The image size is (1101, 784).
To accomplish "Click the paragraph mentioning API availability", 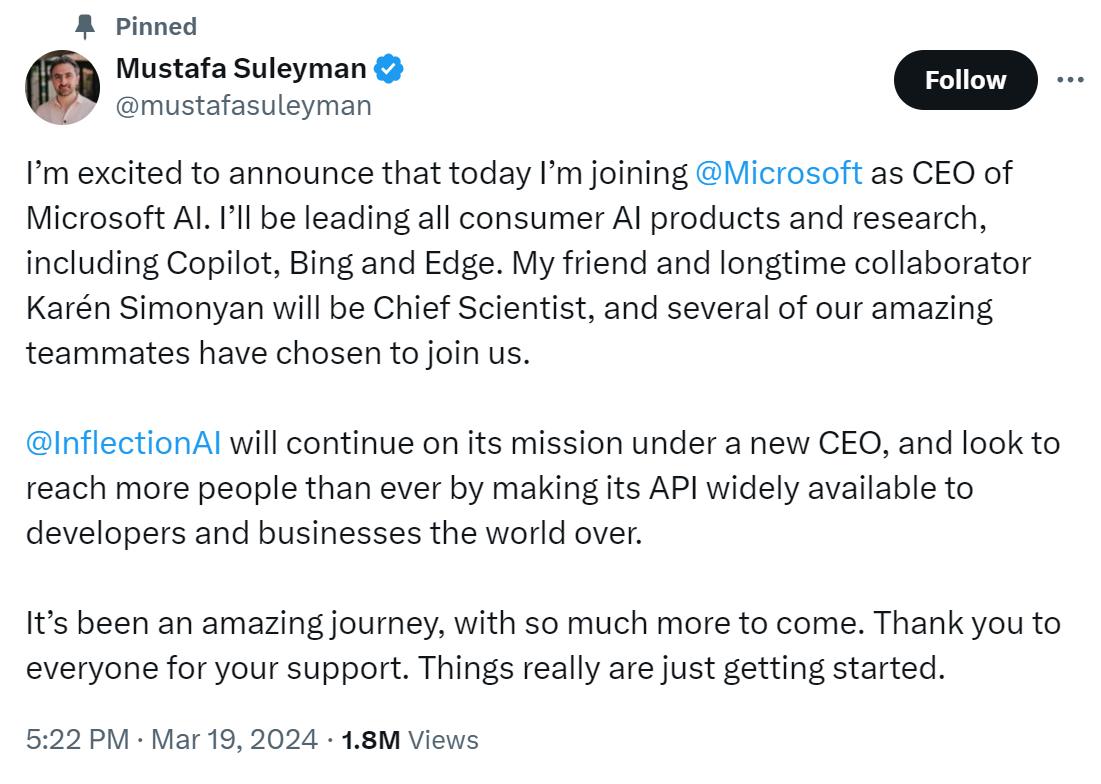I will [500, 488].
